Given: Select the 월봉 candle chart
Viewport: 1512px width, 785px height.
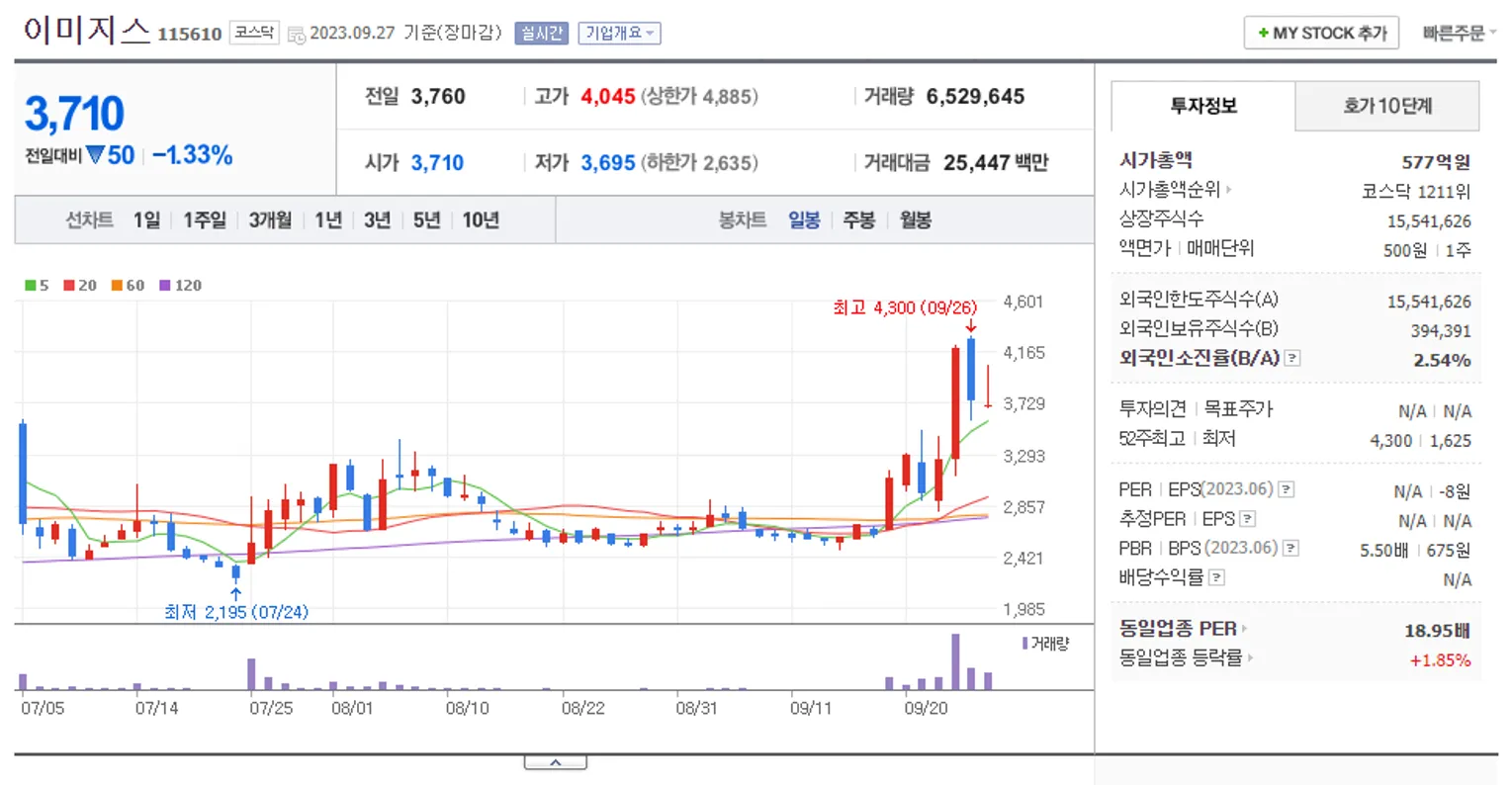Looking at the screenshot, I should [x=915, y=219].
